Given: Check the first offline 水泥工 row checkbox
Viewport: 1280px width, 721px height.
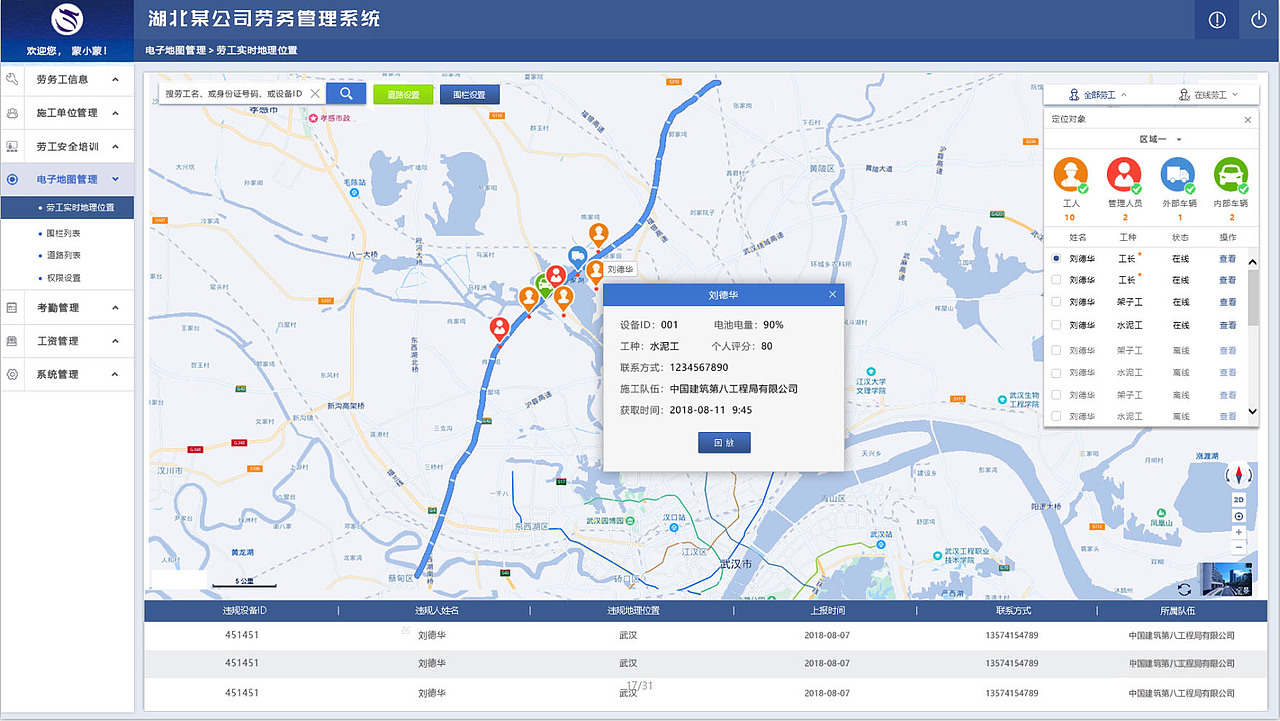Looking at the screenshot, I should tap(1056, 373).
